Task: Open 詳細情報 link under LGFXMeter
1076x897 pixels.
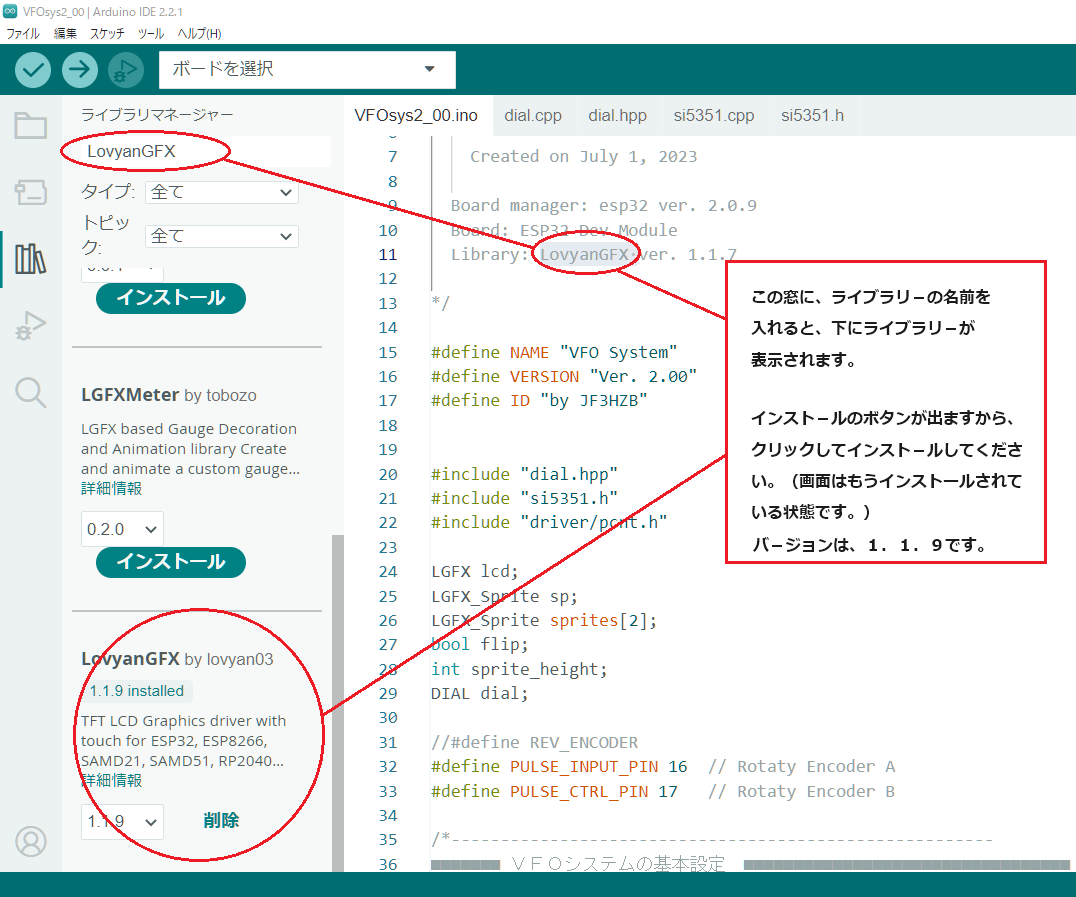Action: (111, 489)
